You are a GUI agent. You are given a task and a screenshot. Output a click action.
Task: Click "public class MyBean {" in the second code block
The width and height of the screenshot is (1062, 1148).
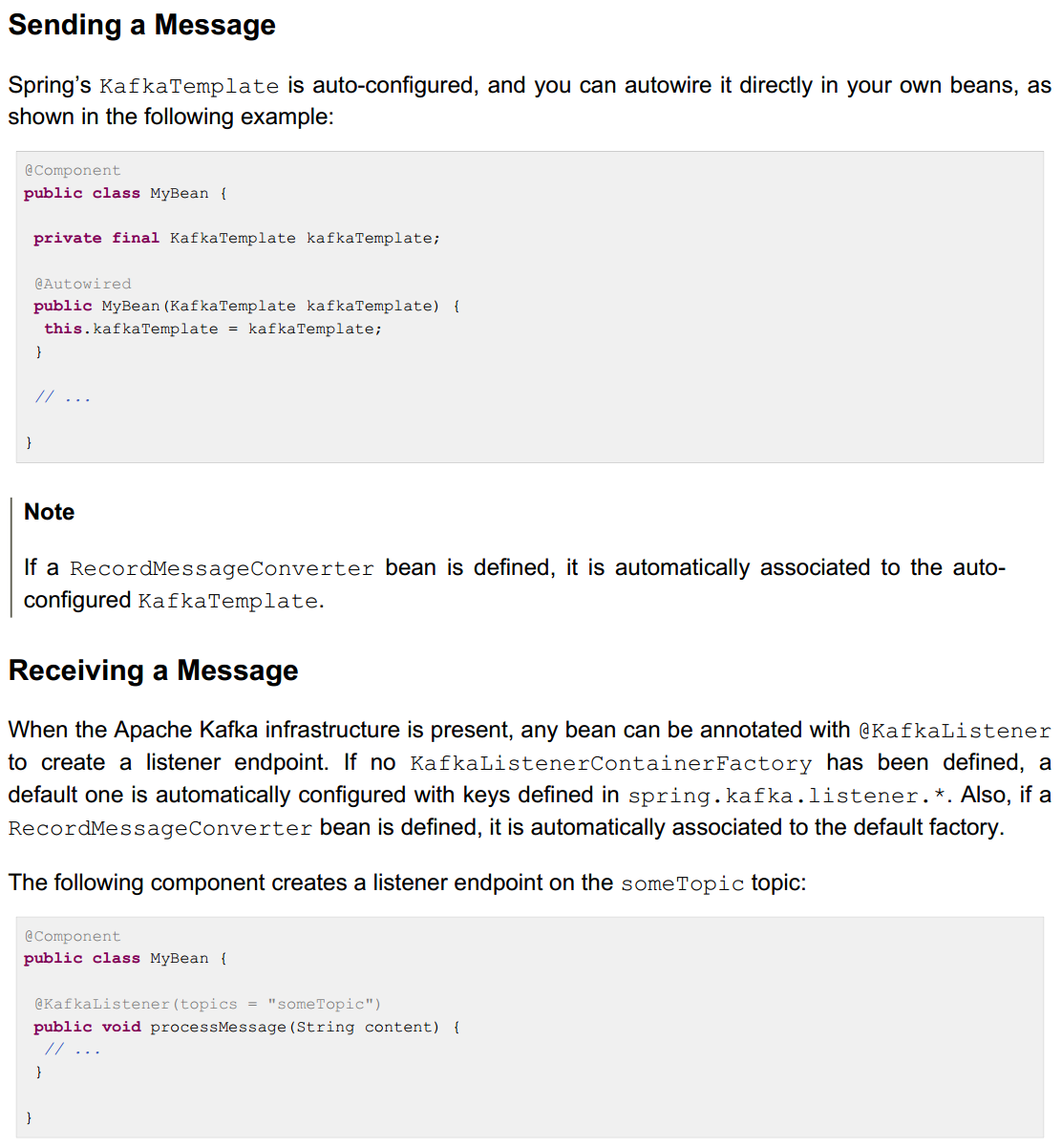125,958
